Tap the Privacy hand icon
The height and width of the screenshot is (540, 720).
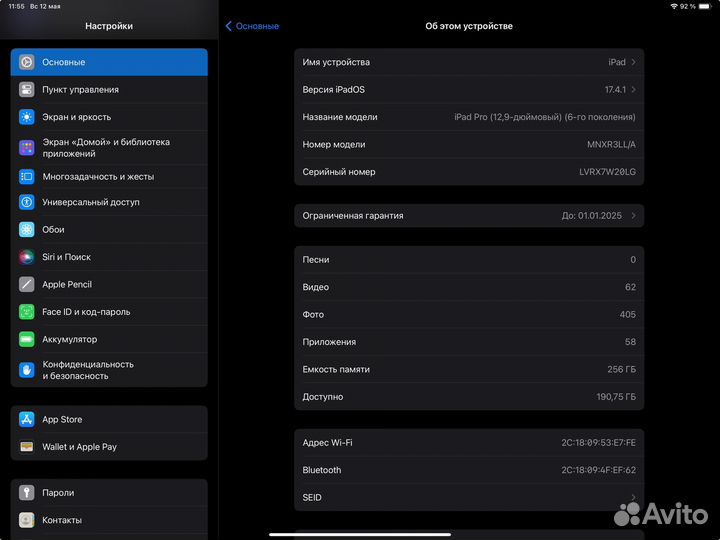click(27, 370)
